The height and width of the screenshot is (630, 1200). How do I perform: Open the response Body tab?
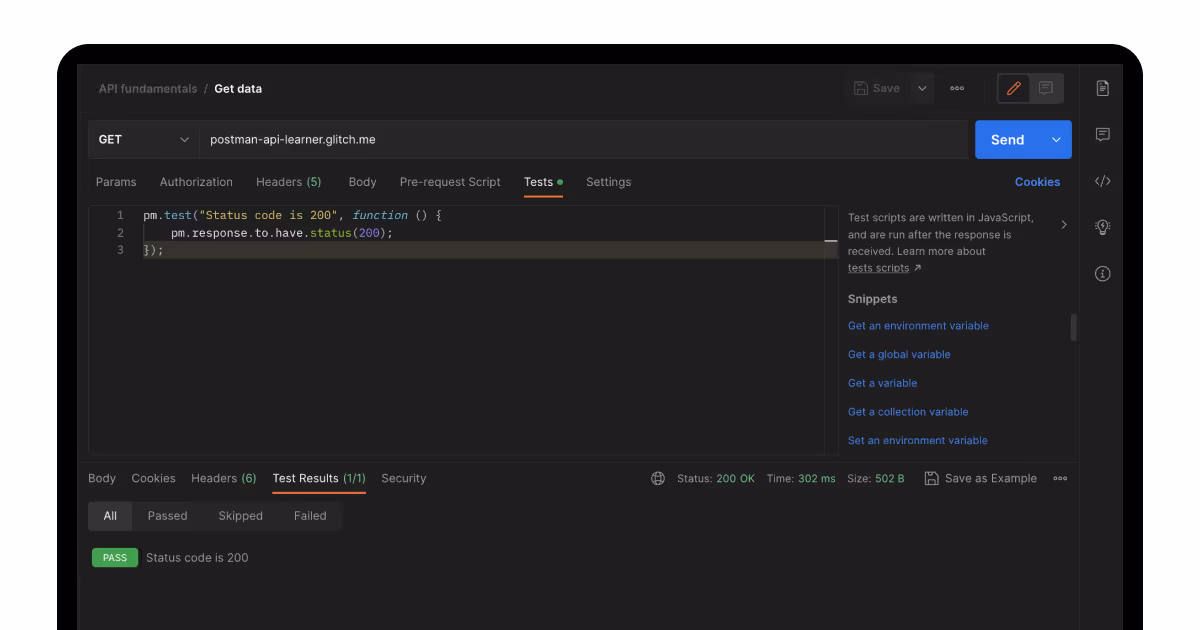[102, 478]
